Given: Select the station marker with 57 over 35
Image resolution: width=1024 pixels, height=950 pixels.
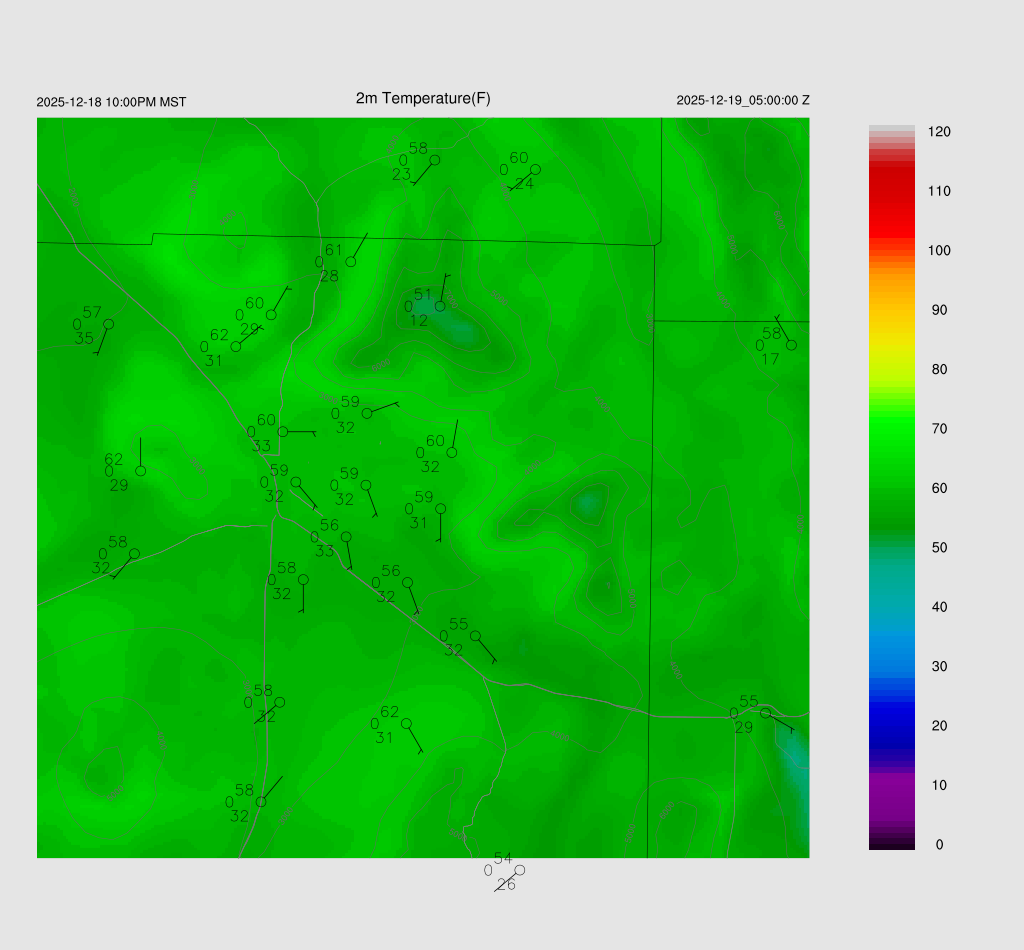Looking at the screenshot, I should click(x=108, y=324).
